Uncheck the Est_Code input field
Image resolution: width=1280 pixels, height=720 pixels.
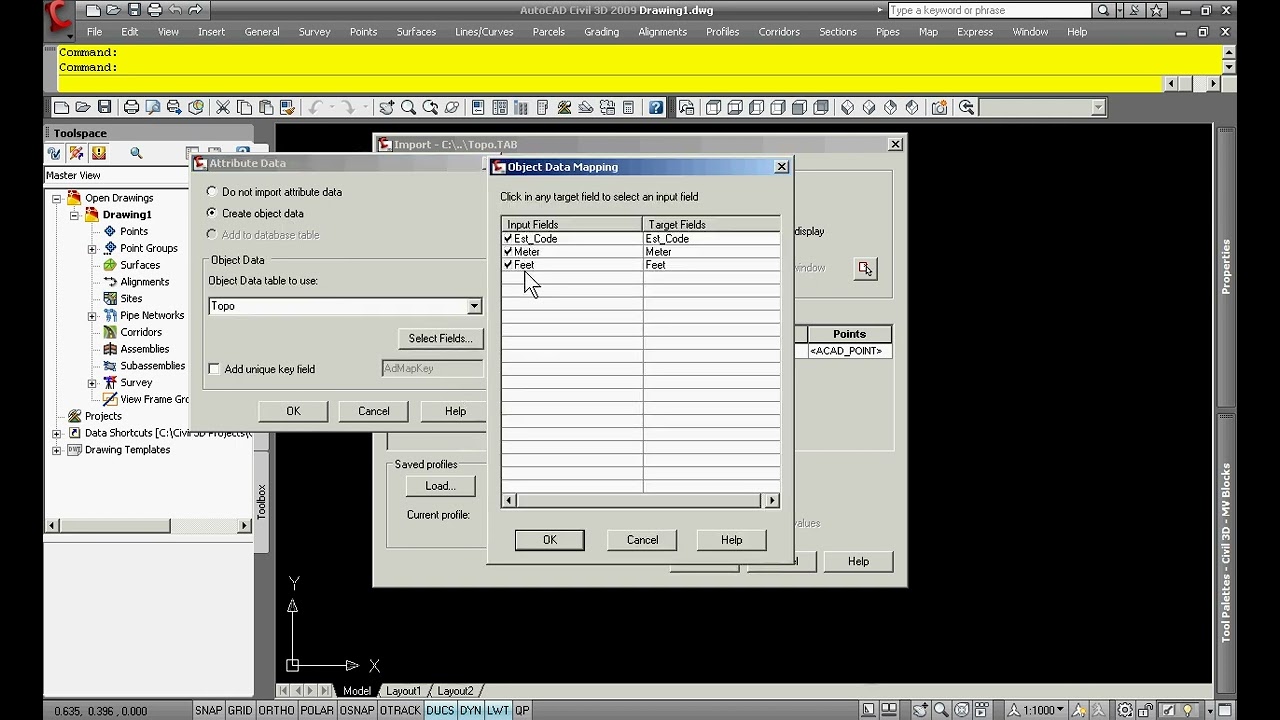[x=508, y=239]
